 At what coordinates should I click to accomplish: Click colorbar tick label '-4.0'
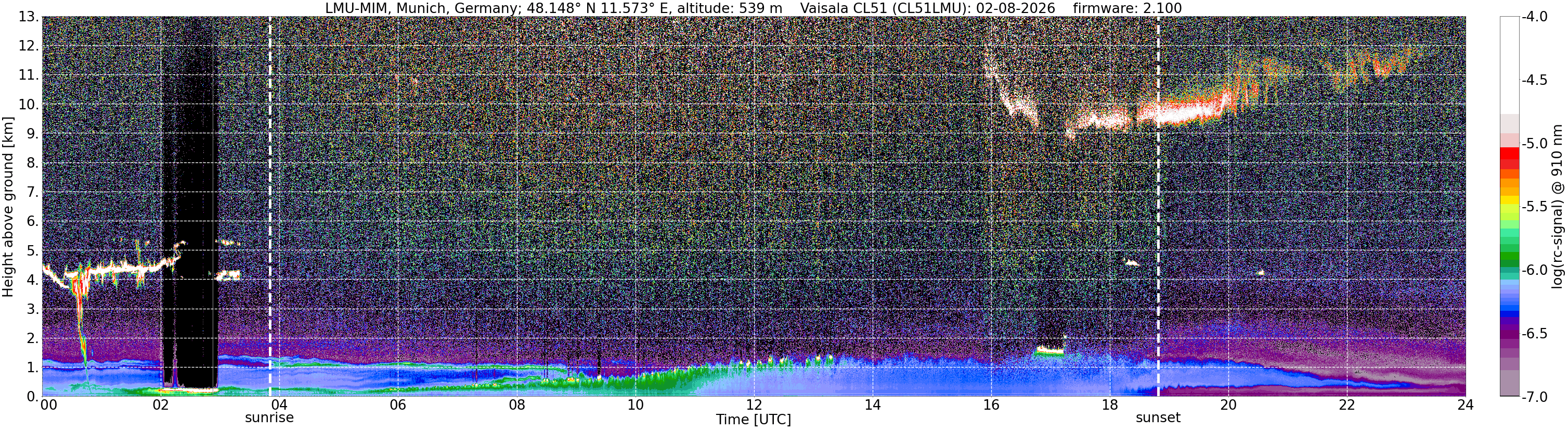(x=1535, y=17)
